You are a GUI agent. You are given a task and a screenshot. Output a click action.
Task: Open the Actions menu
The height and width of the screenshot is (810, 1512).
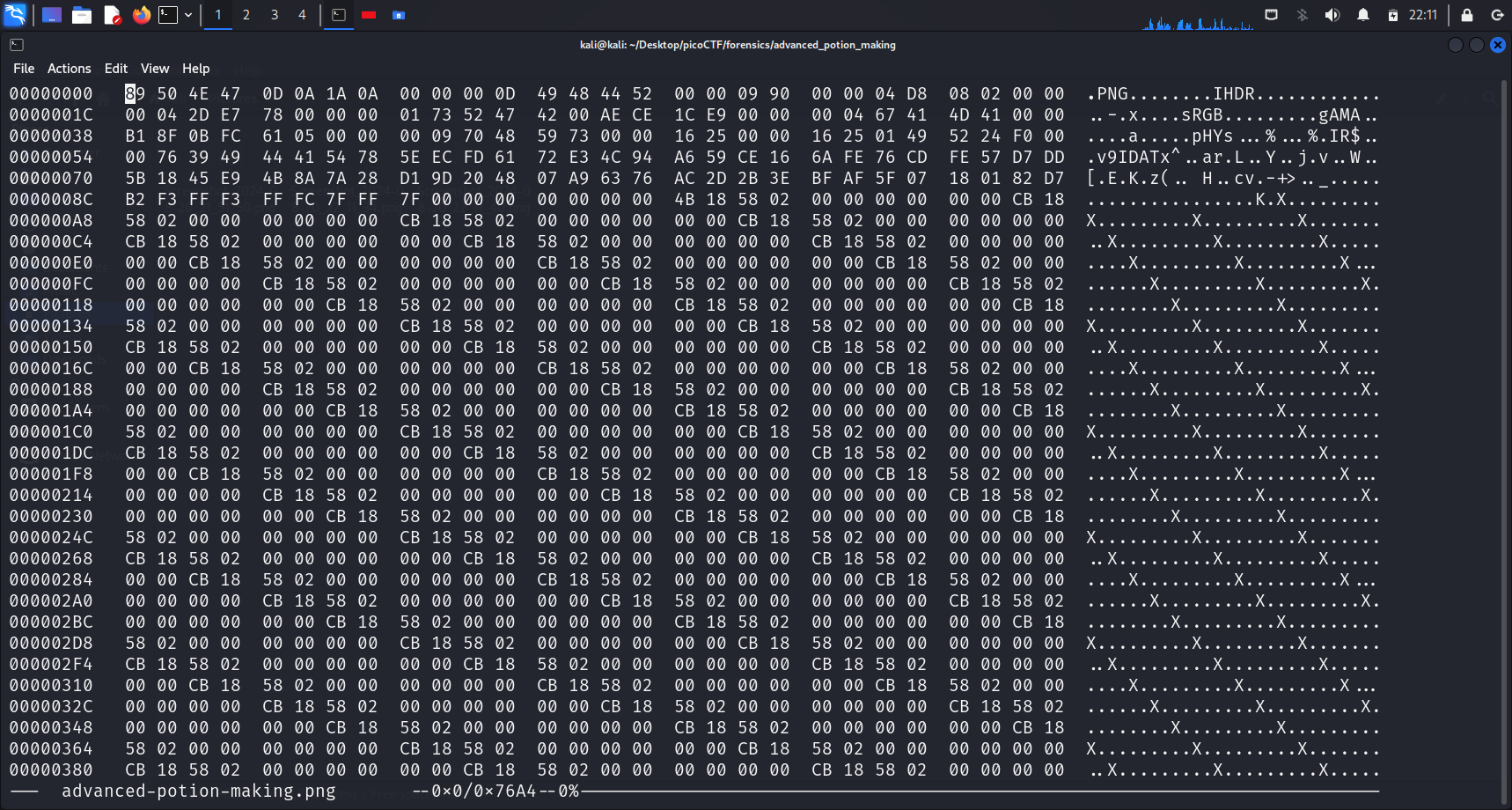69,69
